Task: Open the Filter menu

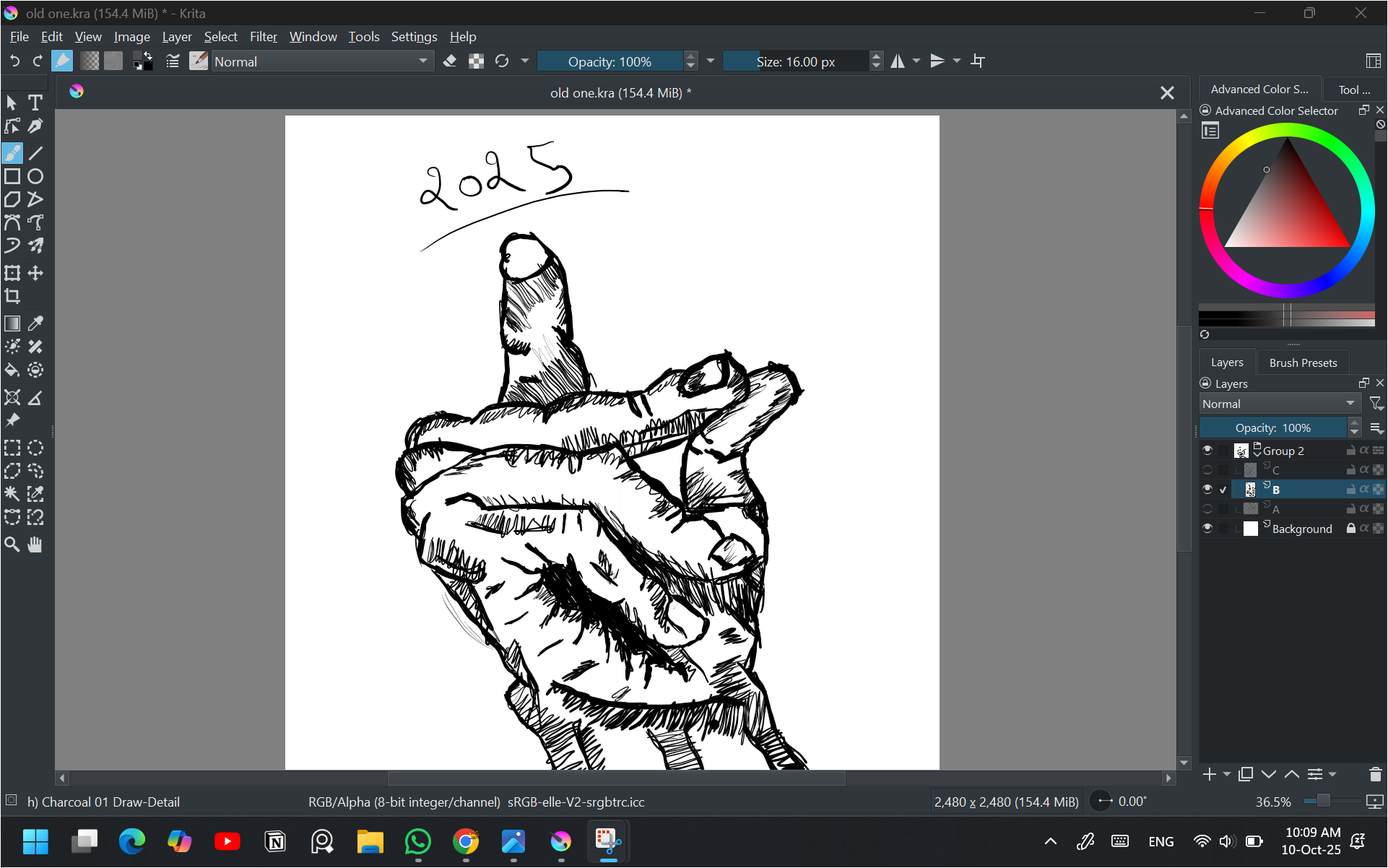Action: 263,37
